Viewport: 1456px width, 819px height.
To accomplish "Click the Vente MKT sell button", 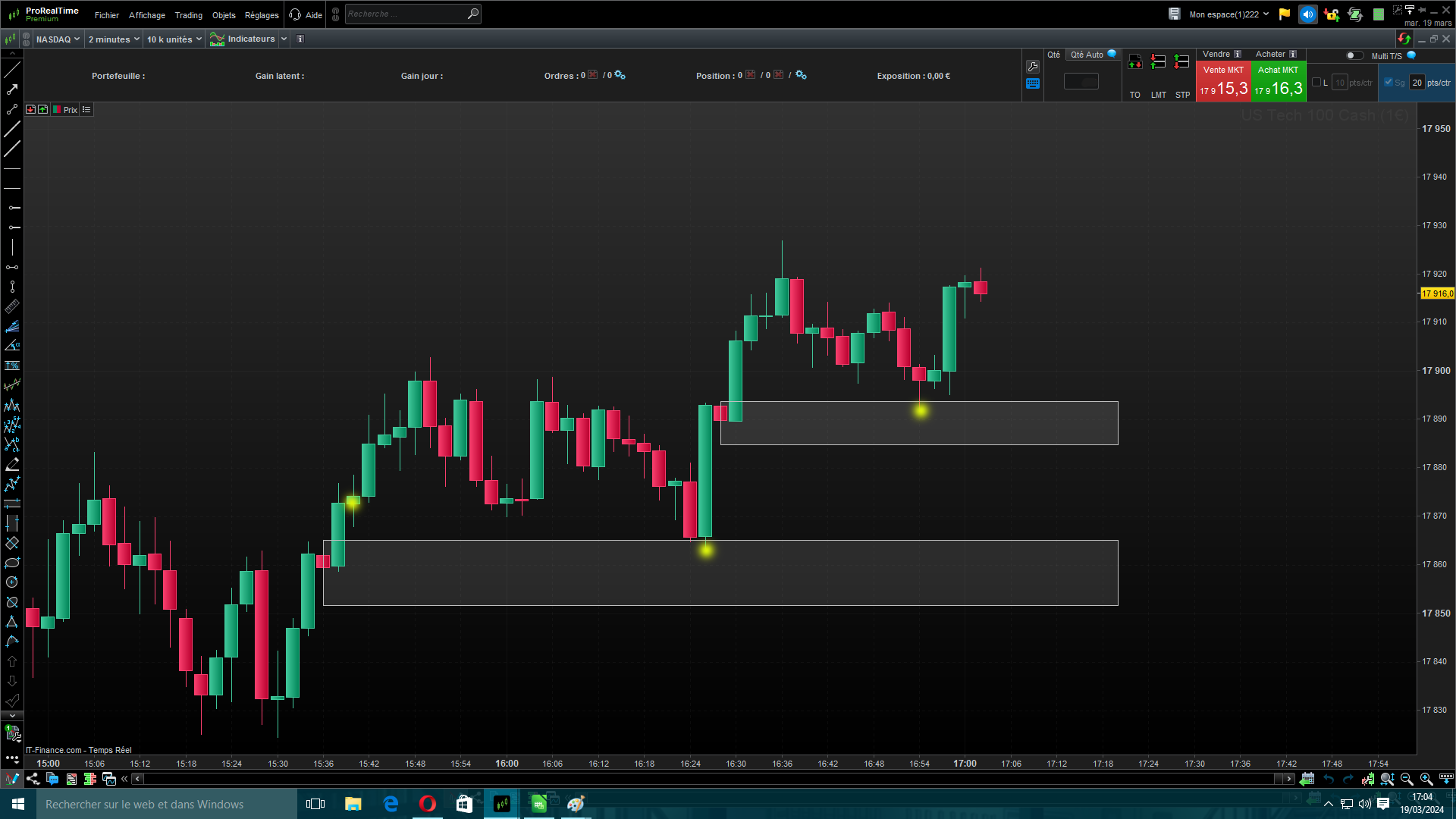I will pos(1222,81).
